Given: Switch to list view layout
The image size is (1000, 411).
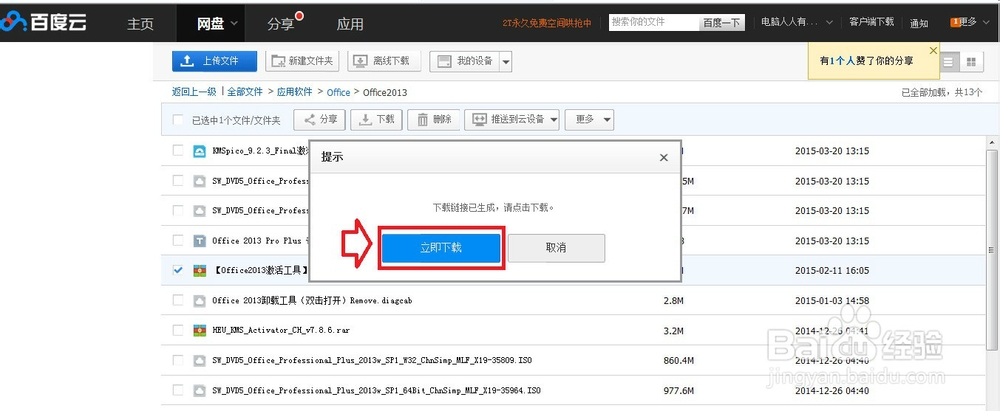Looking at the screenshot, I should coord(949,62).
